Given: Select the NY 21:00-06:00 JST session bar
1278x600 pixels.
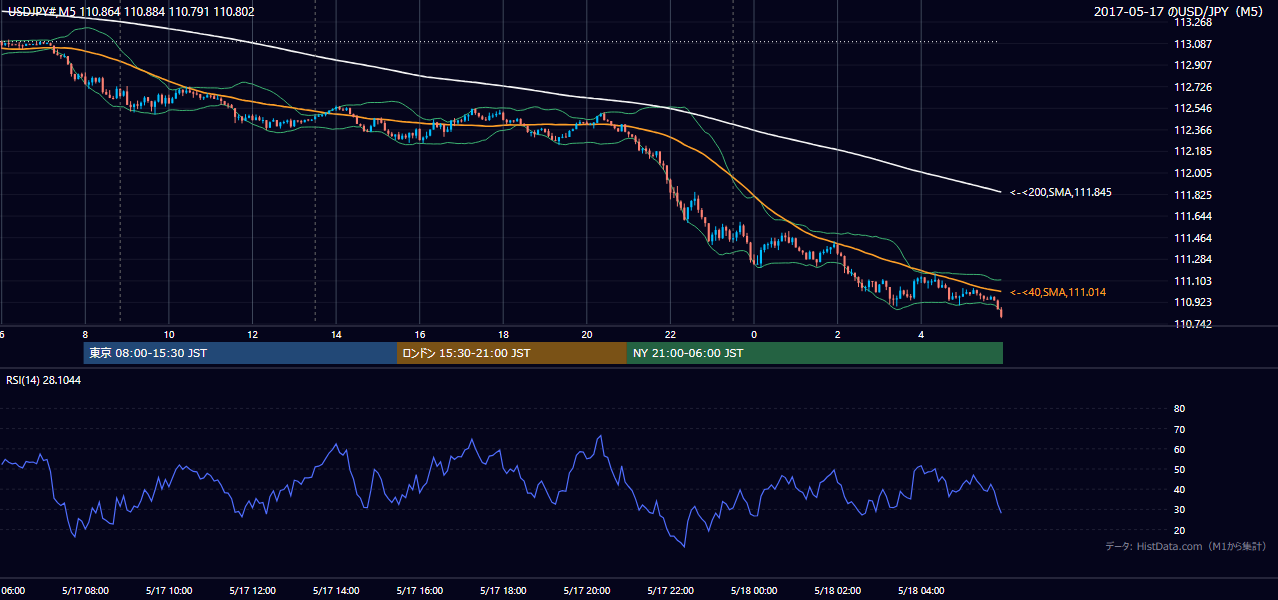Looking at the screenshot, I should (815, 353).
